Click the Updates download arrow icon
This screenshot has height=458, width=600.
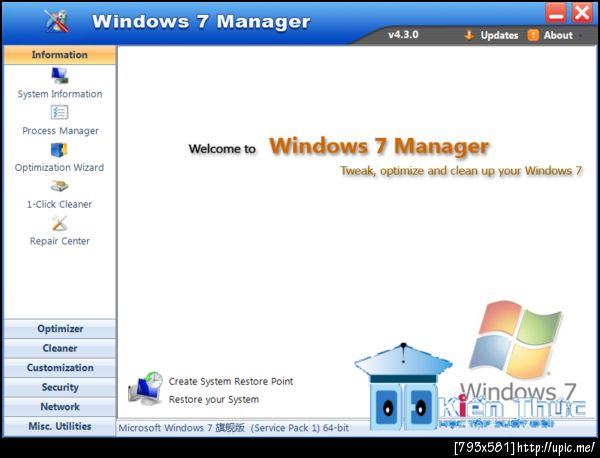[x=469, y=35]
